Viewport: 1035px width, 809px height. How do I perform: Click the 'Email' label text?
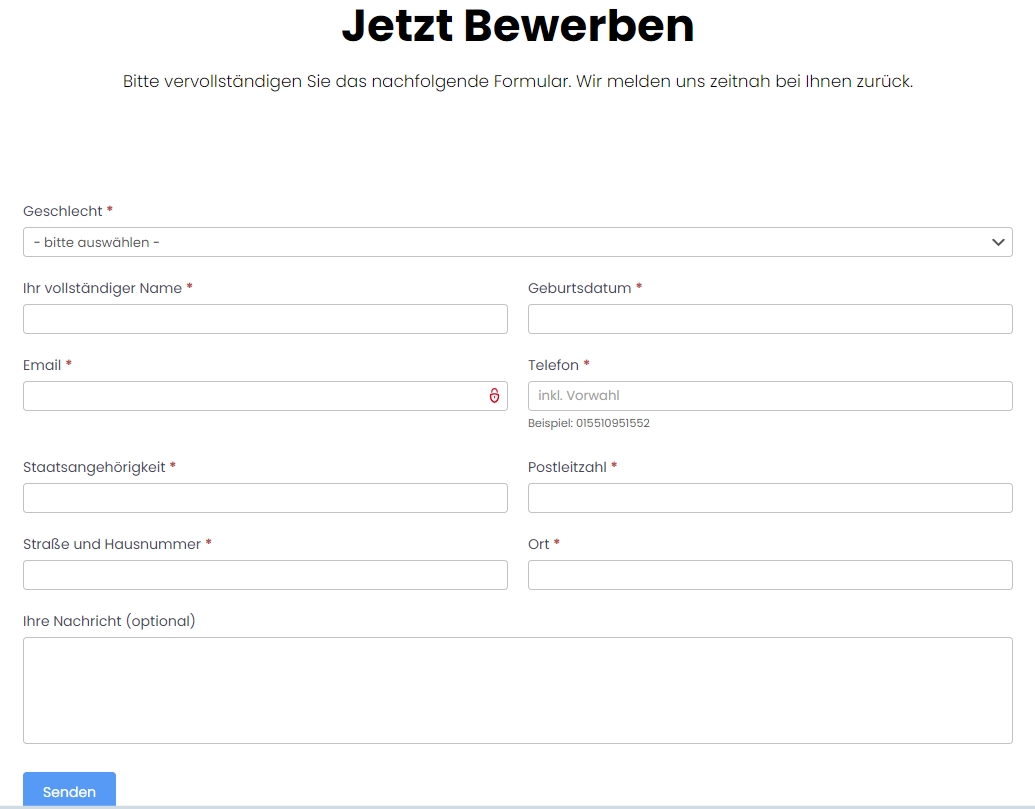coord(42,365)
